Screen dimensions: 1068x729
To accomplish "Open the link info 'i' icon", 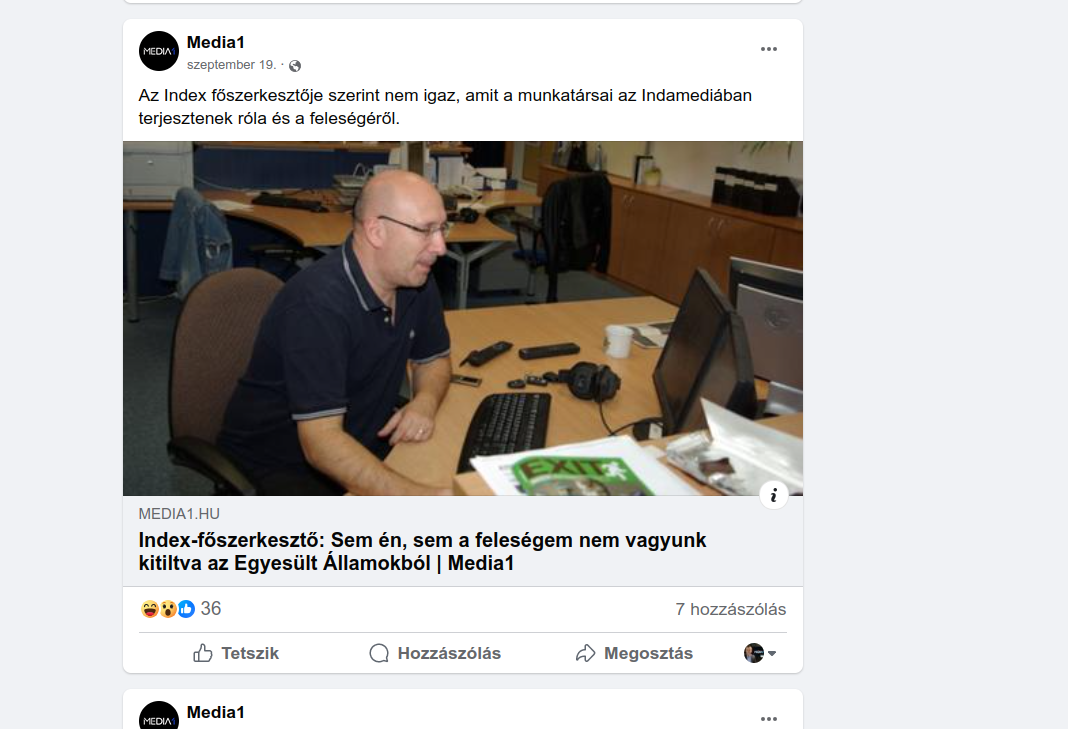I will (774, 495).
